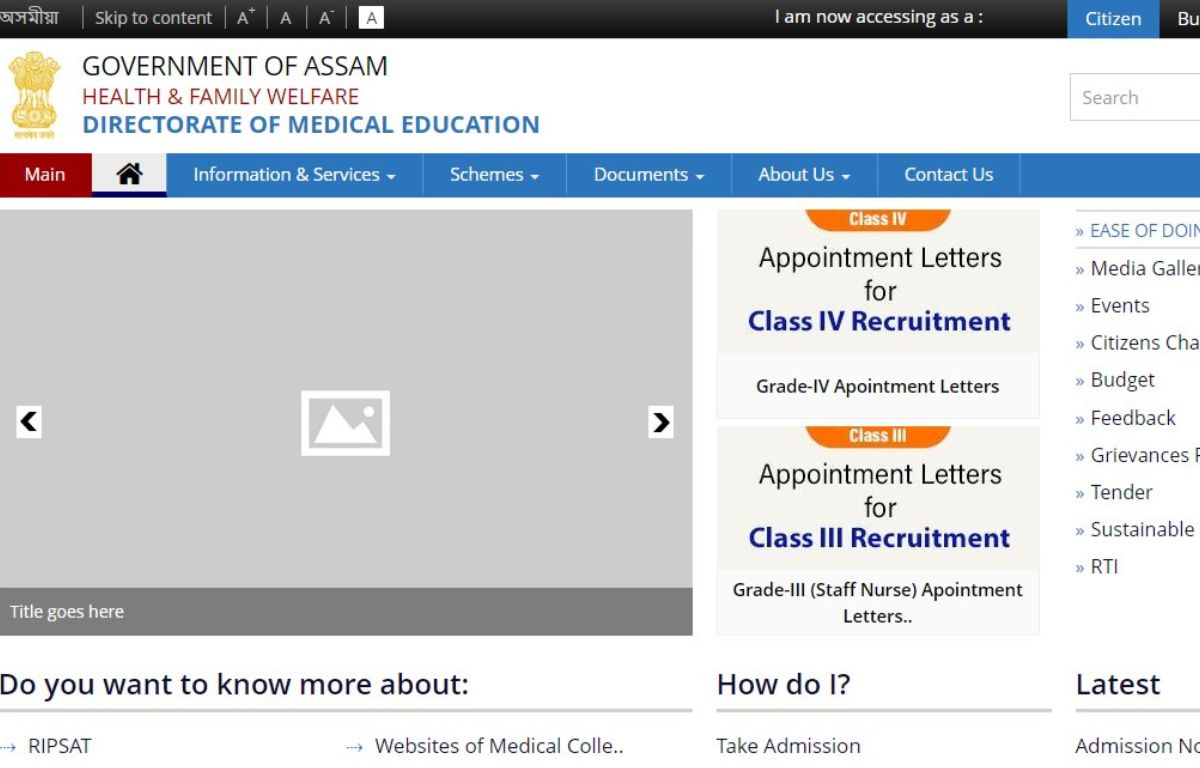The width and height of the screenshot is (1200, 768).
Task: Follow the Skip to content link
Action: pos(153,18)
